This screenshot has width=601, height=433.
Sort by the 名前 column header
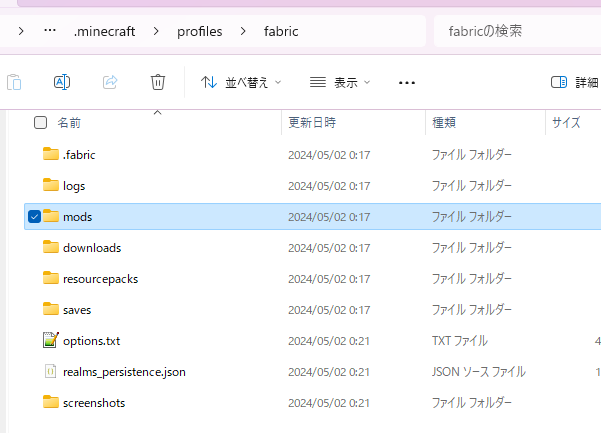[69, 123]
